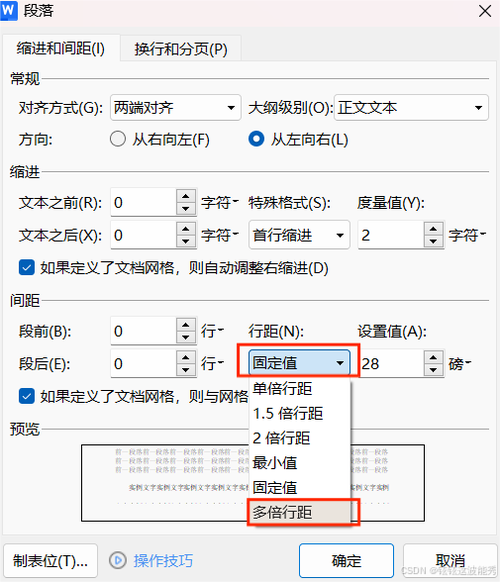This screenshot has height=582, width=500.
Task: Decrease 设置值 line spacing value
Action: [433, 370]
